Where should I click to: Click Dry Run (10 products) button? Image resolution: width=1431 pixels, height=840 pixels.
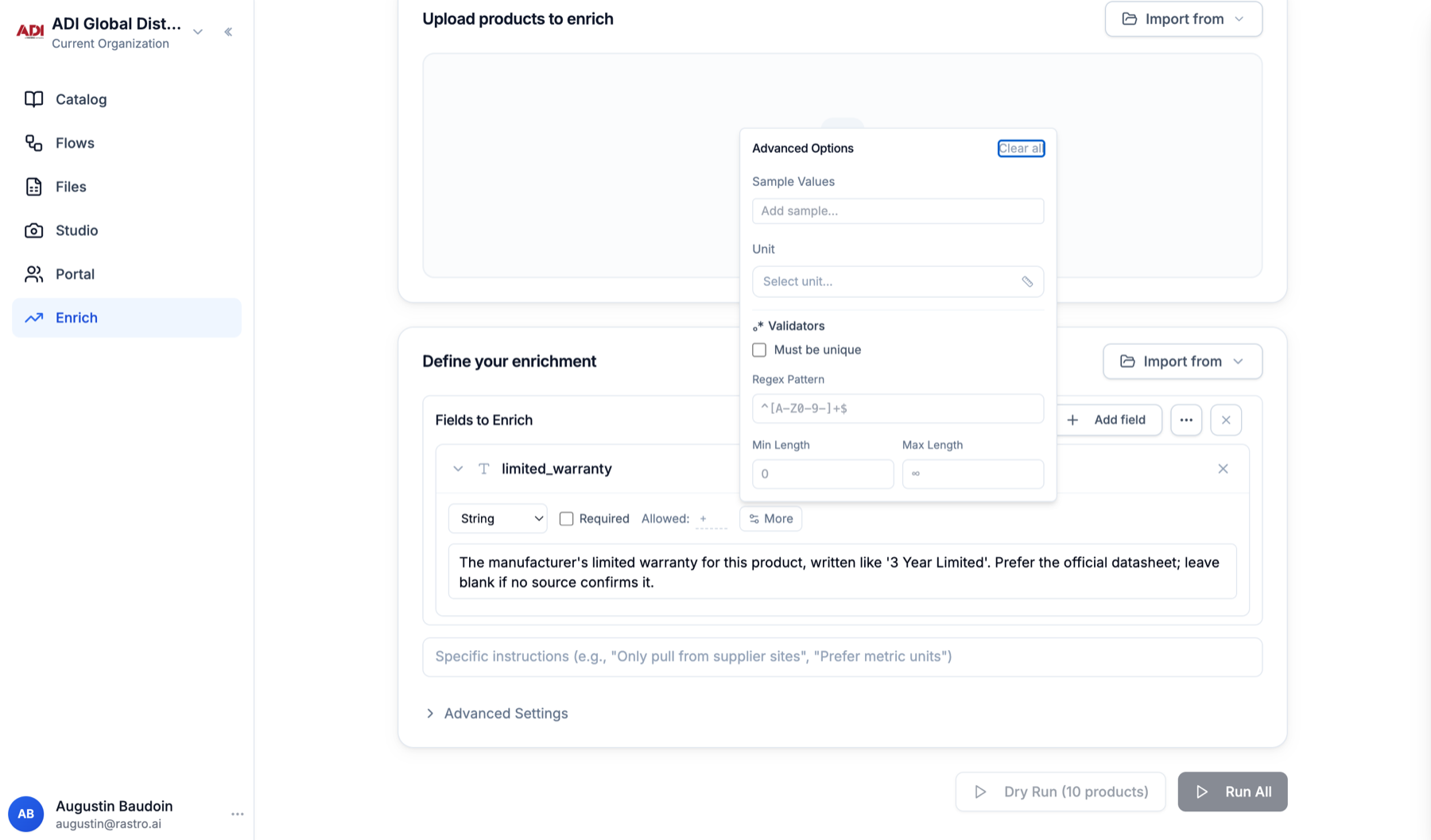tap(1060, 792)
